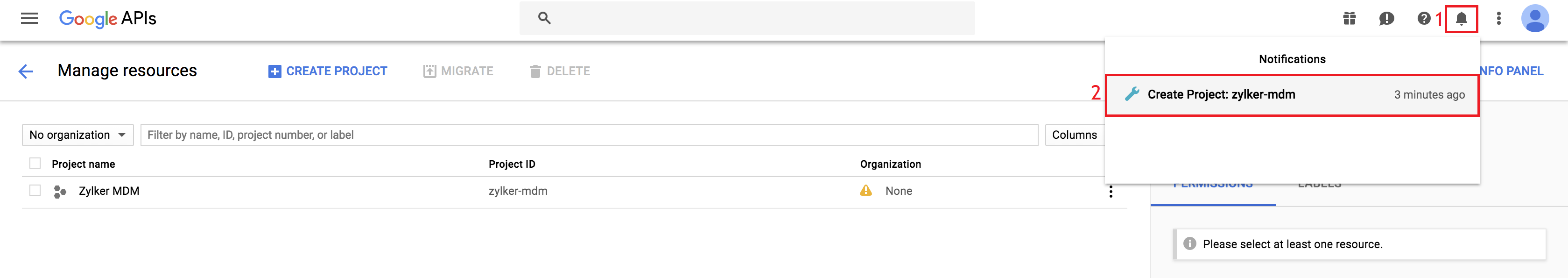Open Zylker MDM row actions menu

coord(1111,192)
